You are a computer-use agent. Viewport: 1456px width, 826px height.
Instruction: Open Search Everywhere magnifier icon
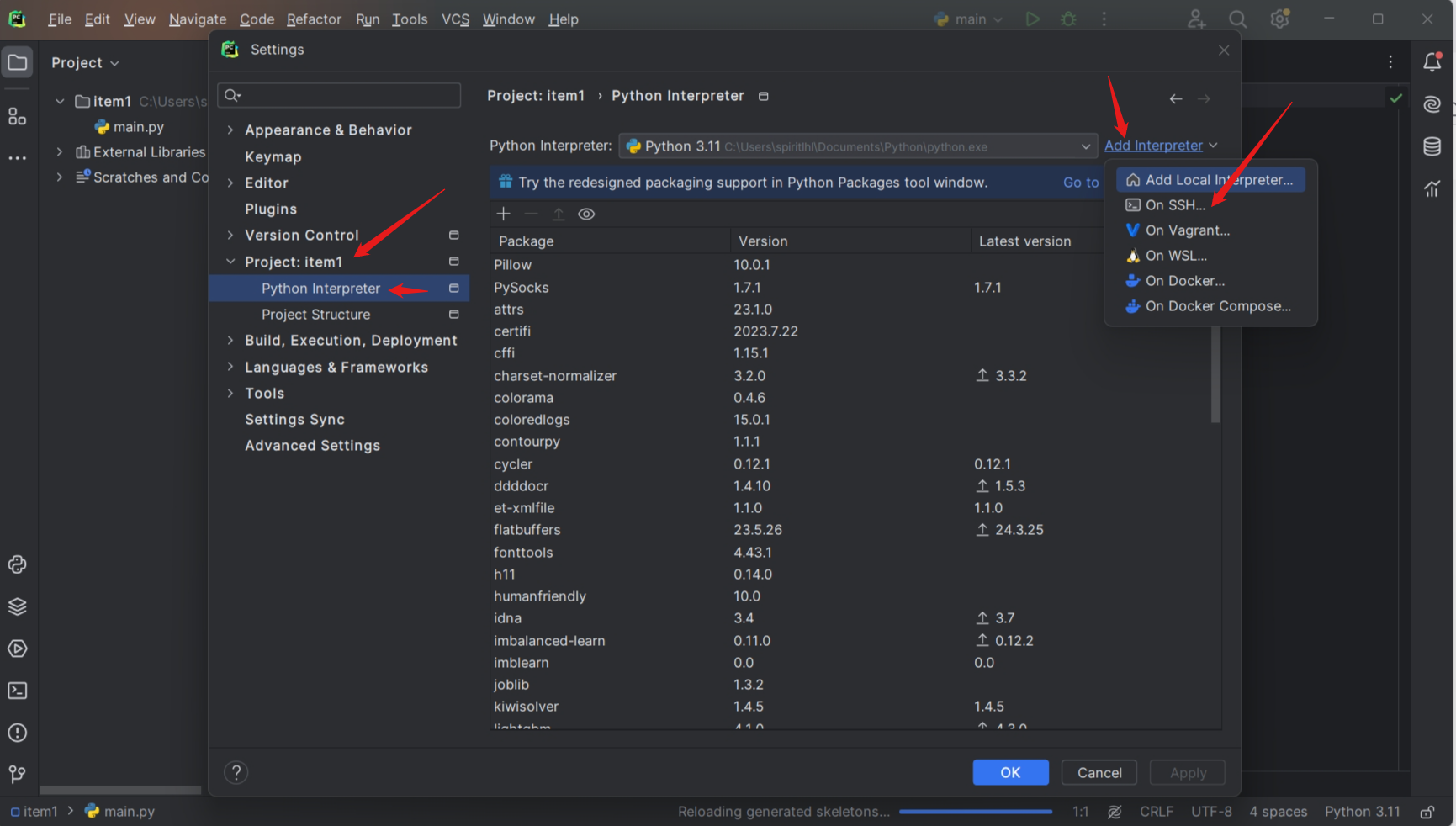[1237, 19]
